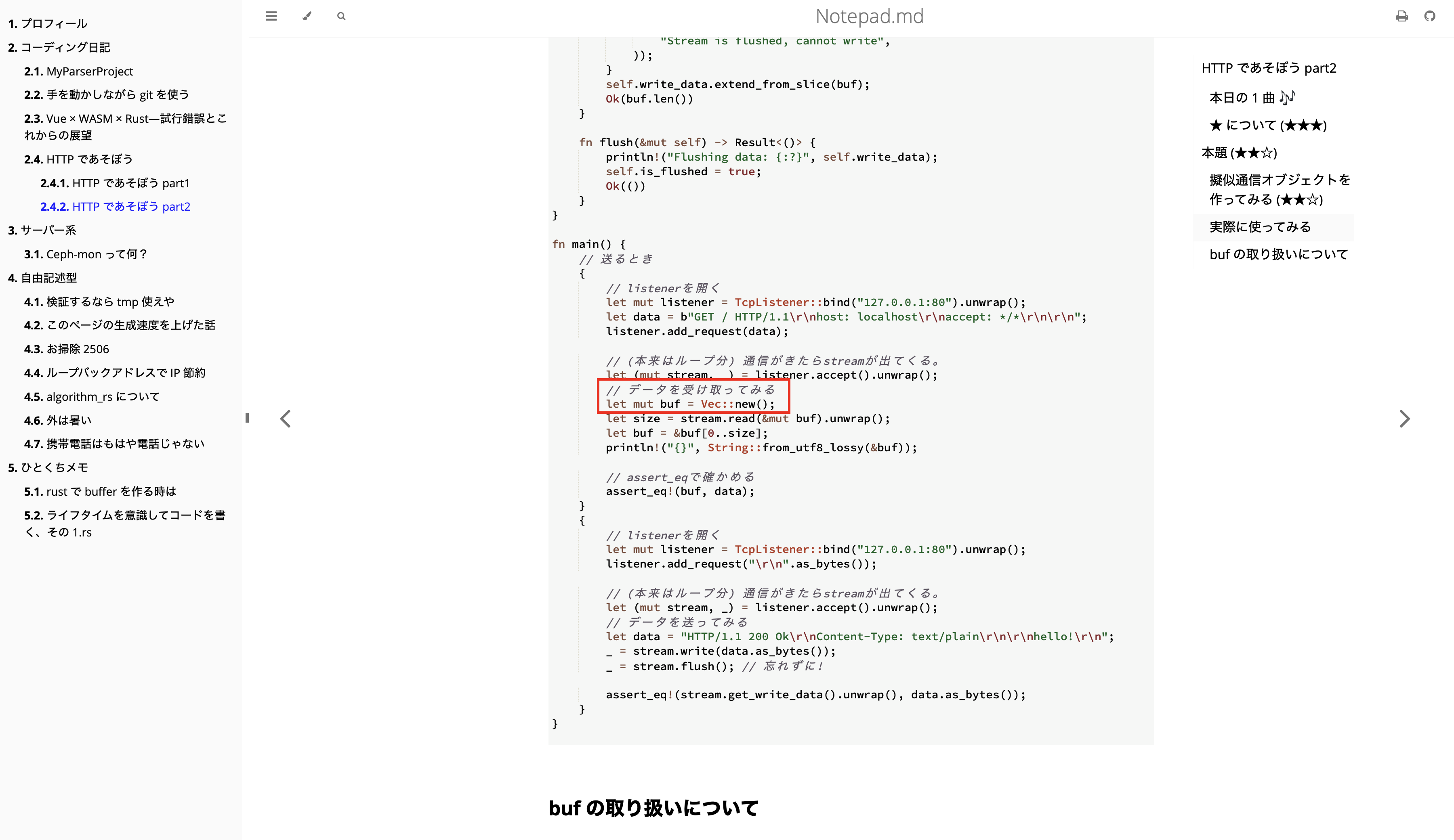Screen dimensions: 1454x840
Task: Toggle the sidebar hamburger menu icon
Action: pos(271,16)
